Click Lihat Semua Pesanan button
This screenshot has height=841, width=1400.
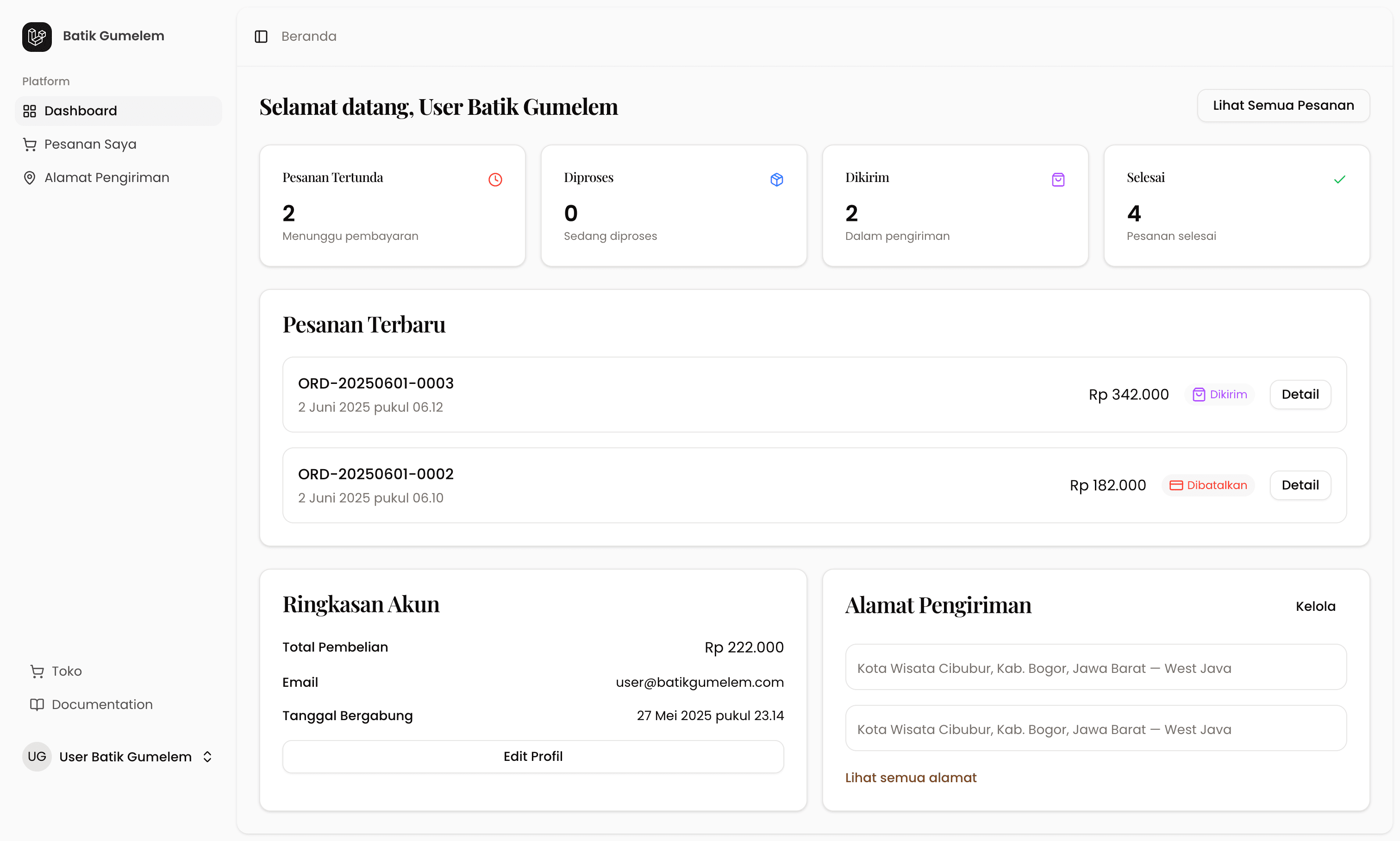pos(1283,106)
